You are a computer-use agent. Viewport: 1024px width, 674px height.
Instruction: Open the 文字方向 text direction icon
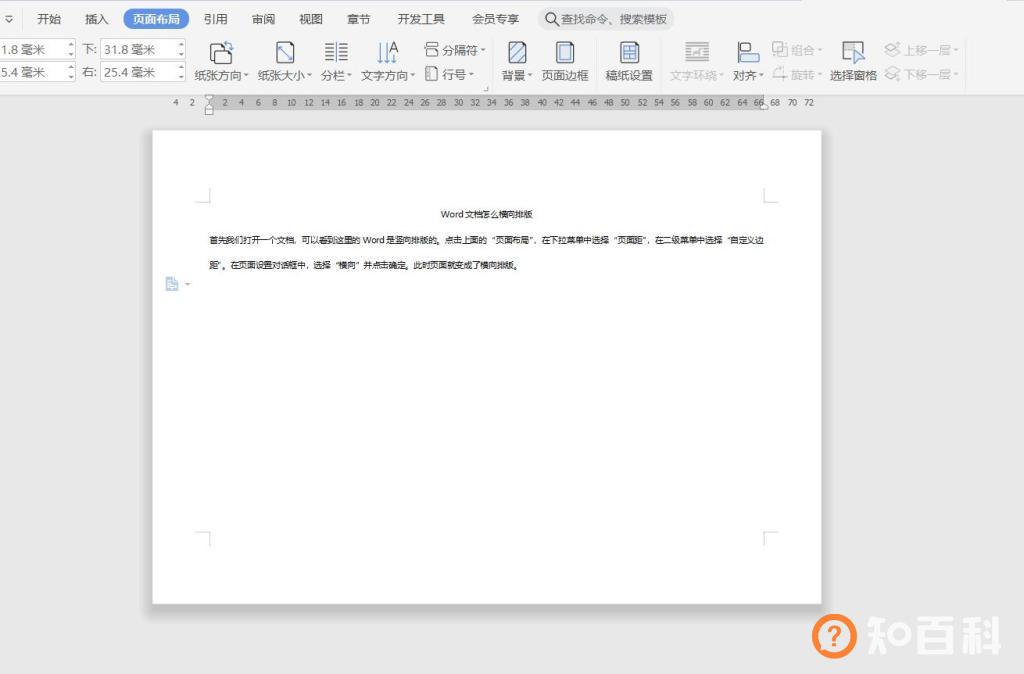click(387, 52)
